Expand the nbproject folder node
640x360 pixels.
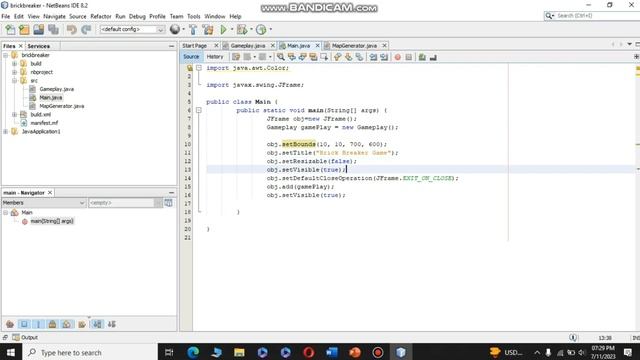tap(14, 72)
